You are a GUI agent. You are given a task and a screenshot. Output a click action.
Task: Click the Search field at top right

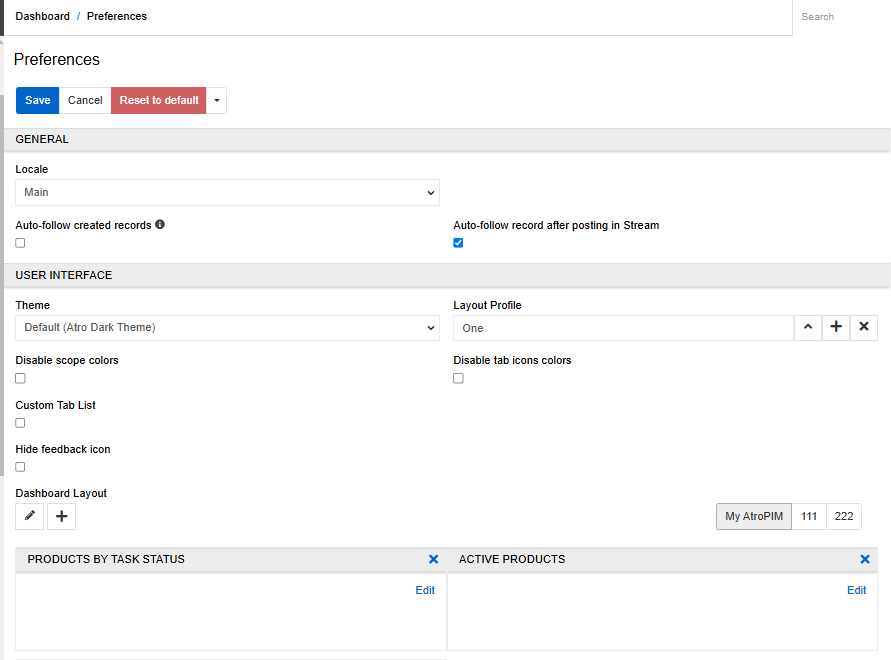pyautogui.click(x=842, y=17)
